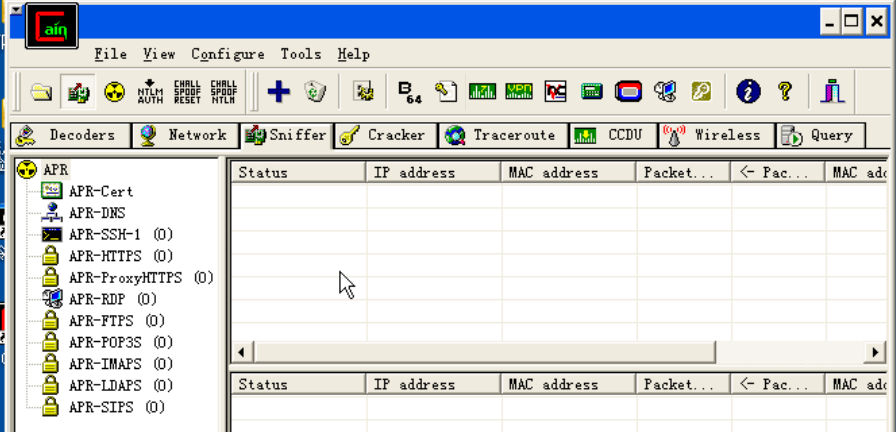This screenshot has width=896, height=432.
Task: Open the Configure menu
Action: click(228, 54)
